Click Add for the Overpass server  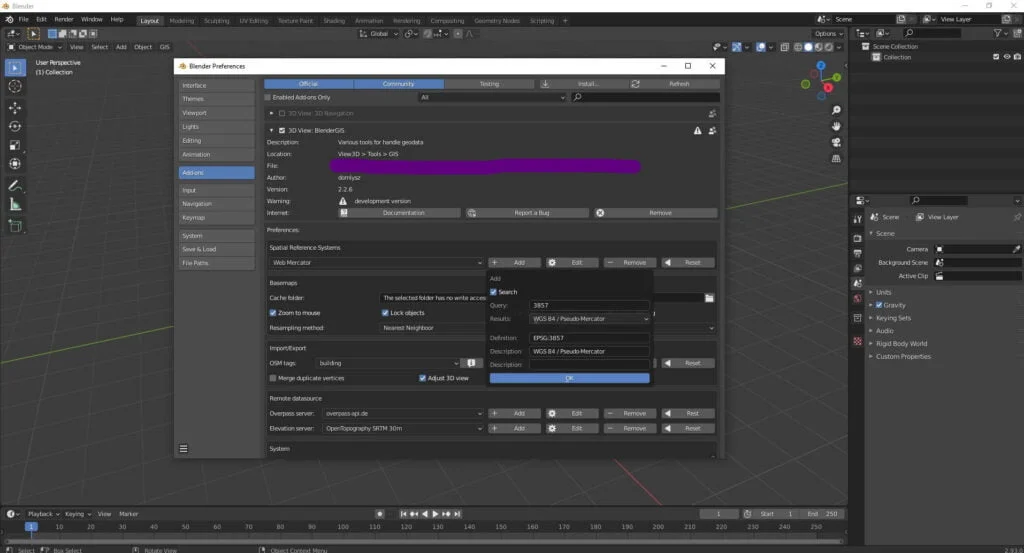point(515,413)
